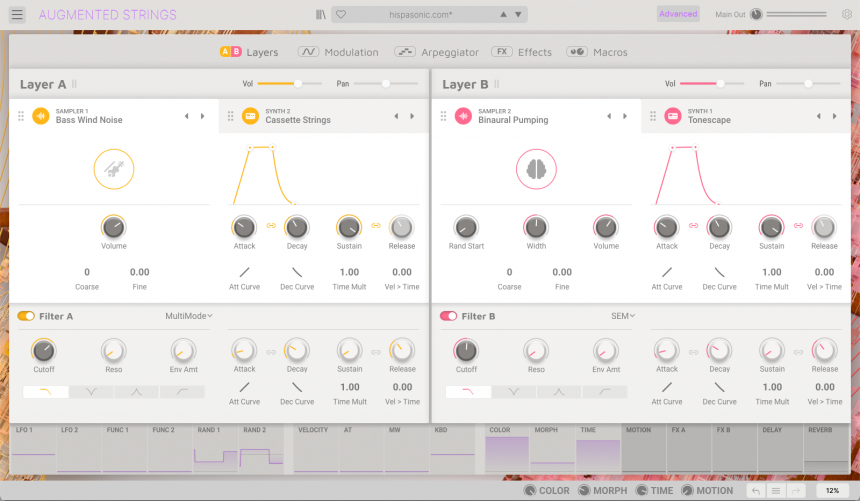Select next preset with down arrow

pos(518,14)
